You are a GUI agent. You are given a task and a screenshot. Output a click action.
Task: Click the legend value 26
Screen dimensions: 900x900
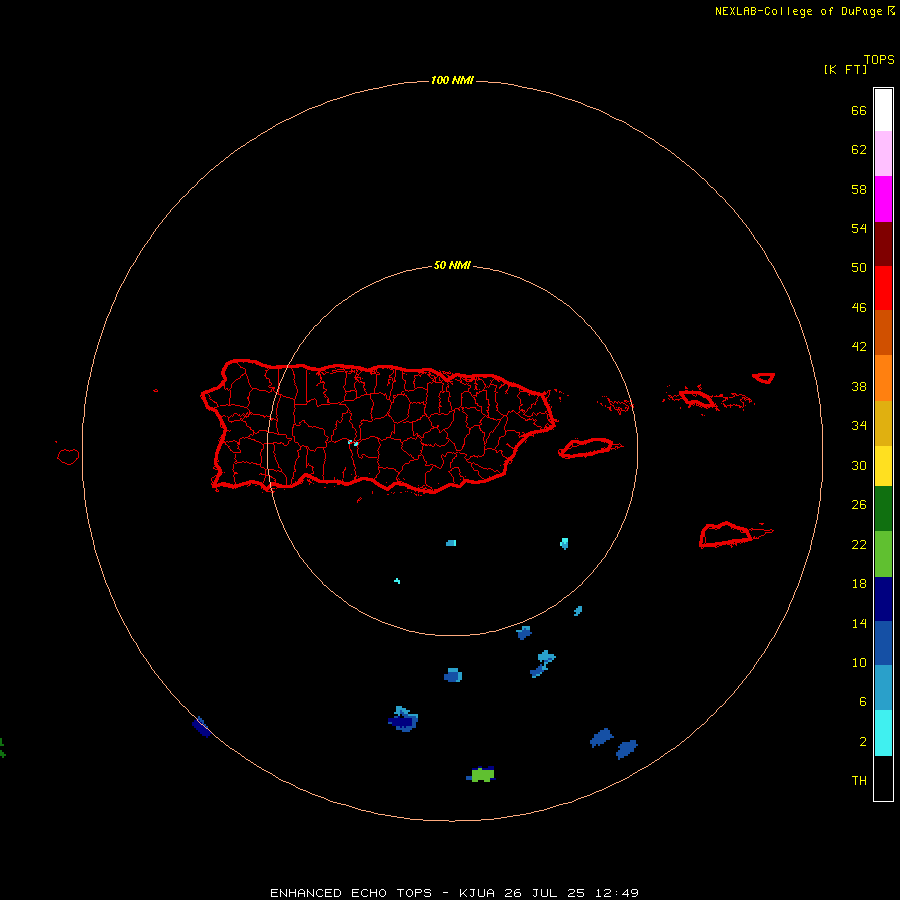pyautogui.click(x=859, y=505)
